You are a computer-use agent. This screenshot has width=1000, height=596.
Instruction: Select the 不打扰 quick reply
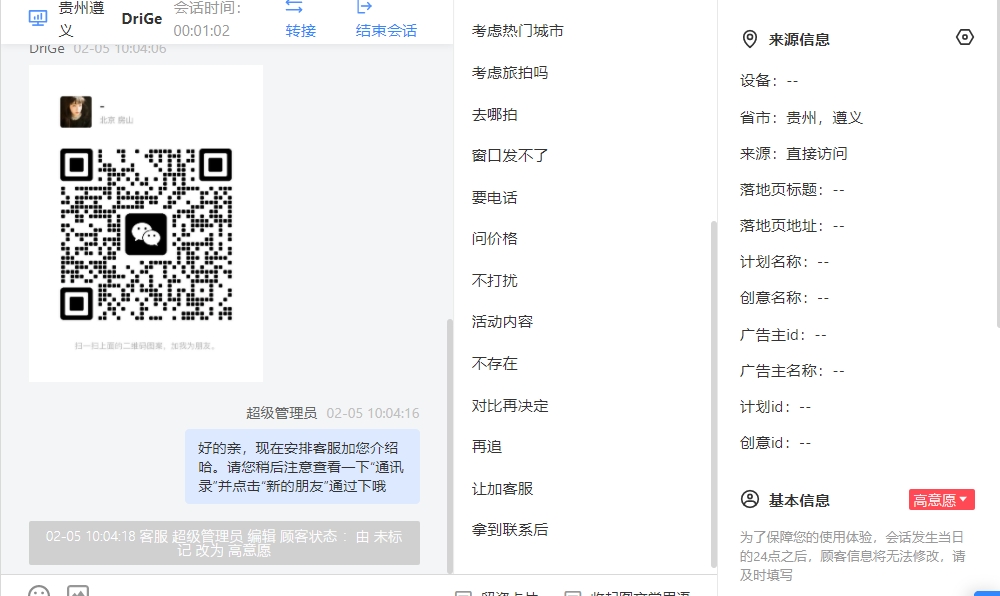pyautogui.click(x=494, y=280)
